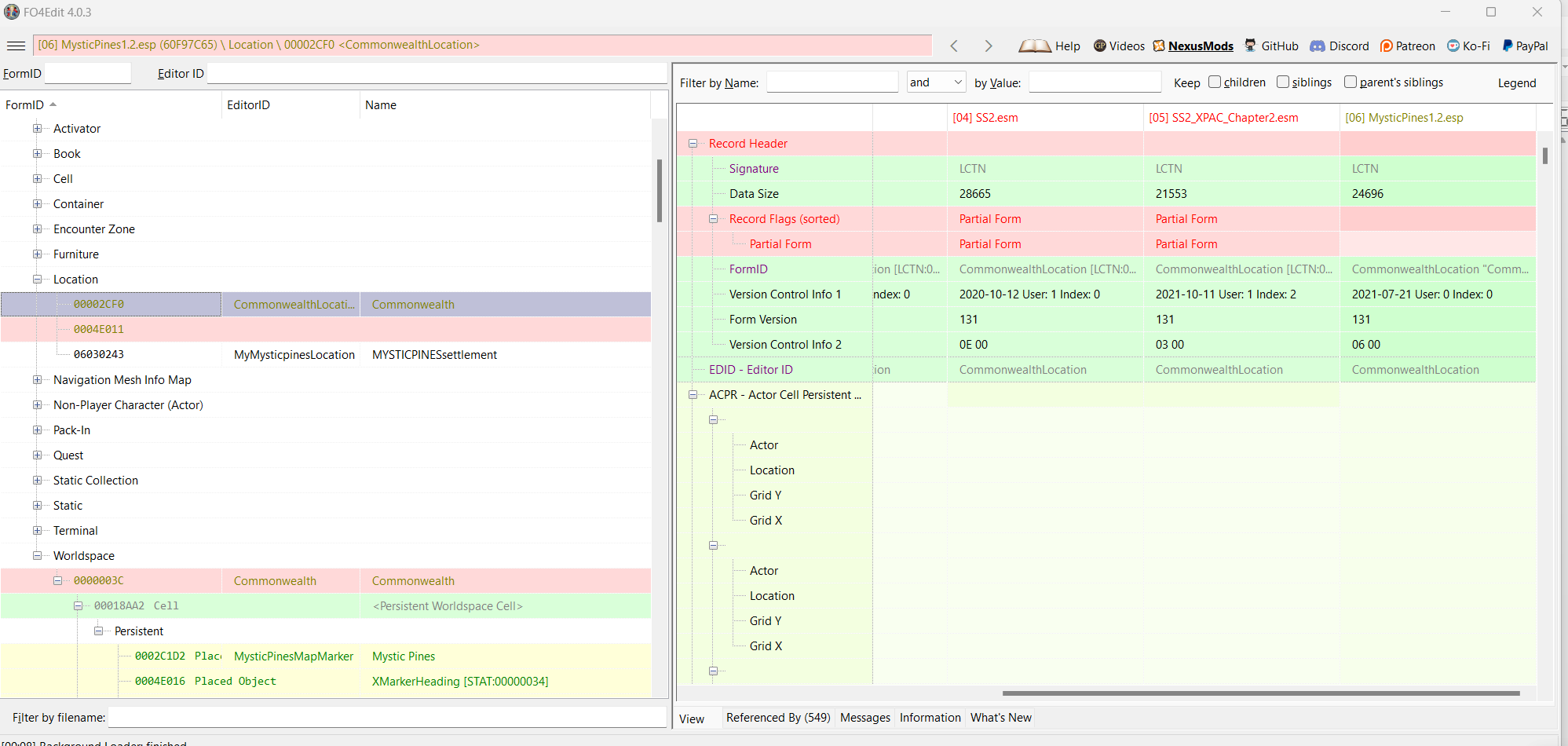
Task: Expand the Furniture tree node
Action: (x=37, y=254)
